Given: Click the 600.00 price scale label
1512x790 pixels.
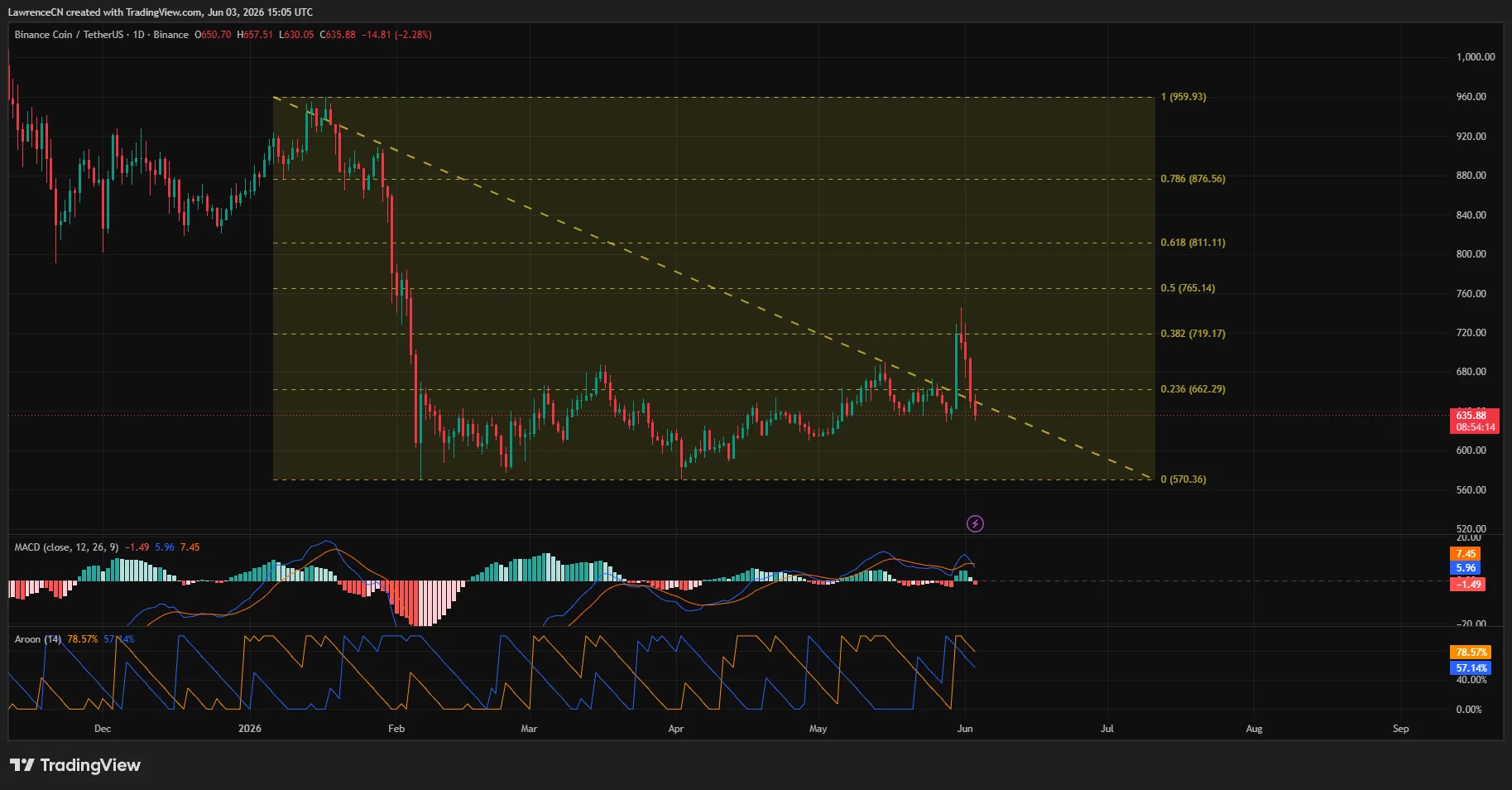Looking at the screenshot, I should pos(1471,450).
